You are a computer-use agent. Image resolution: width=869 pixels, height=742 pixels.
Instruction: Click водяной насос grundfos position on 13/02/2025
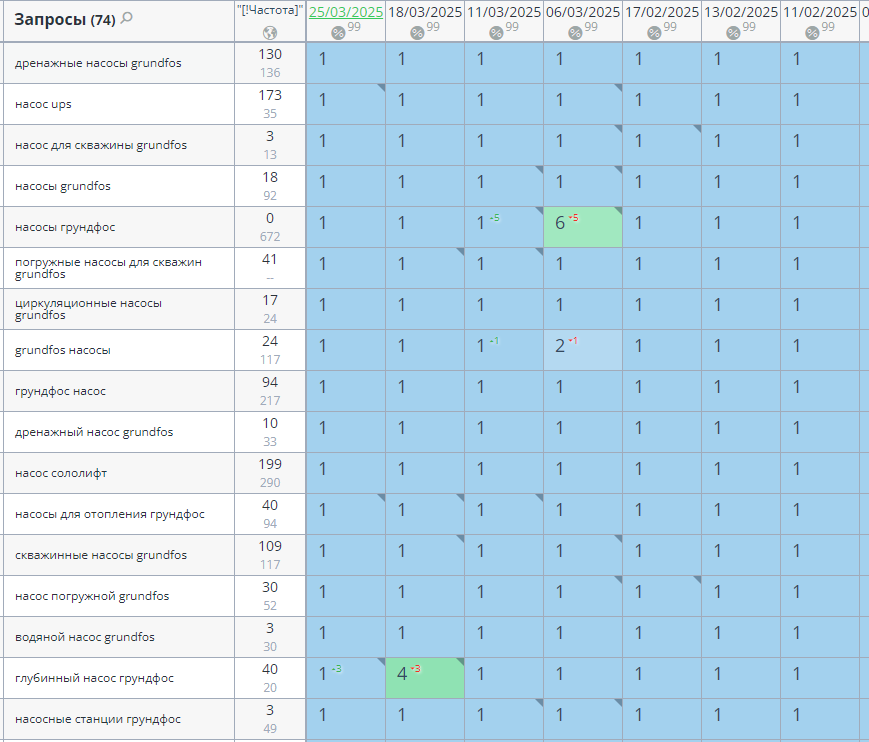point(741,637)
